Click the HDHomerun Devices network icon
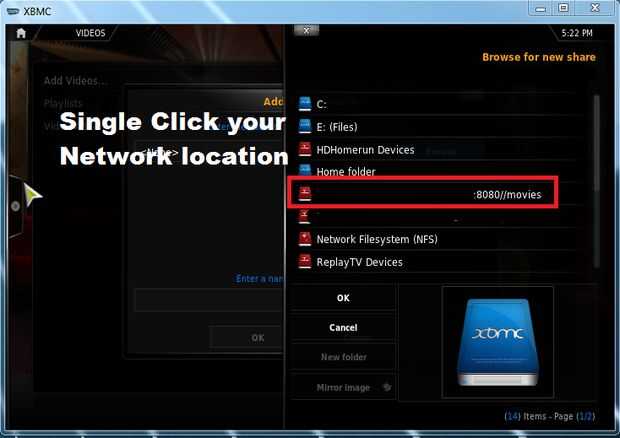This screenshot has height=438, width=620. click(305, 149)
